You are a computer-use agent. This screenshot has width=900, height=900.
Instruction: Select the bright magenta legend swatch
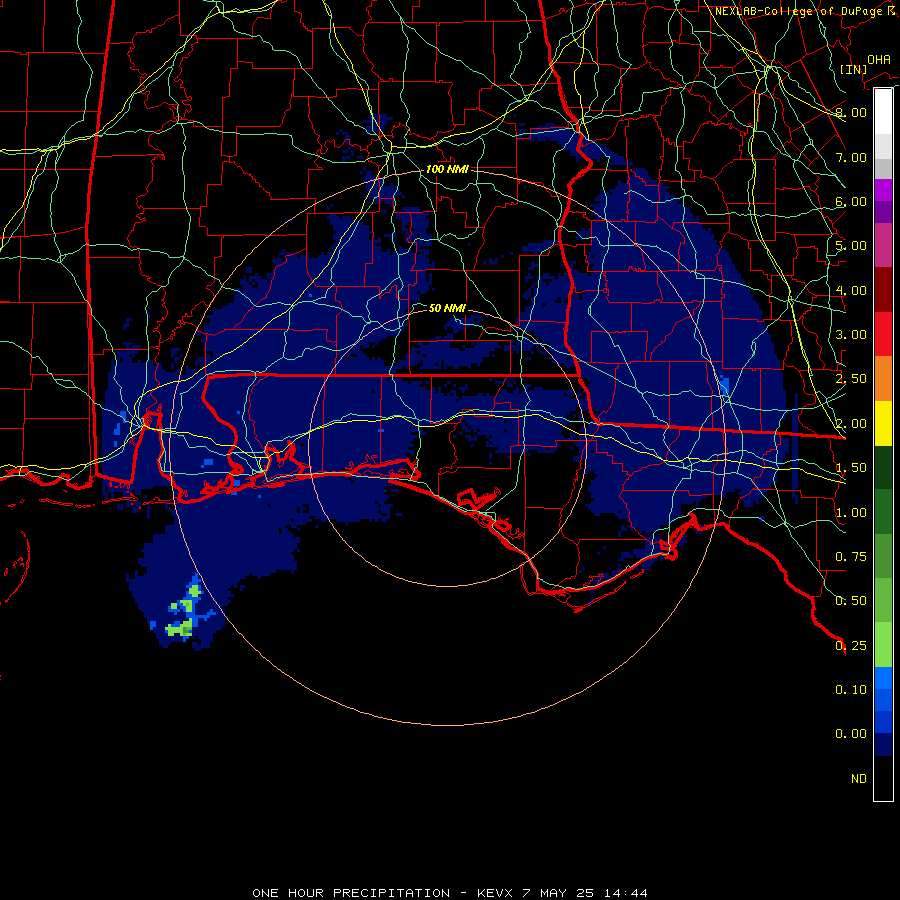pos(883,190)
